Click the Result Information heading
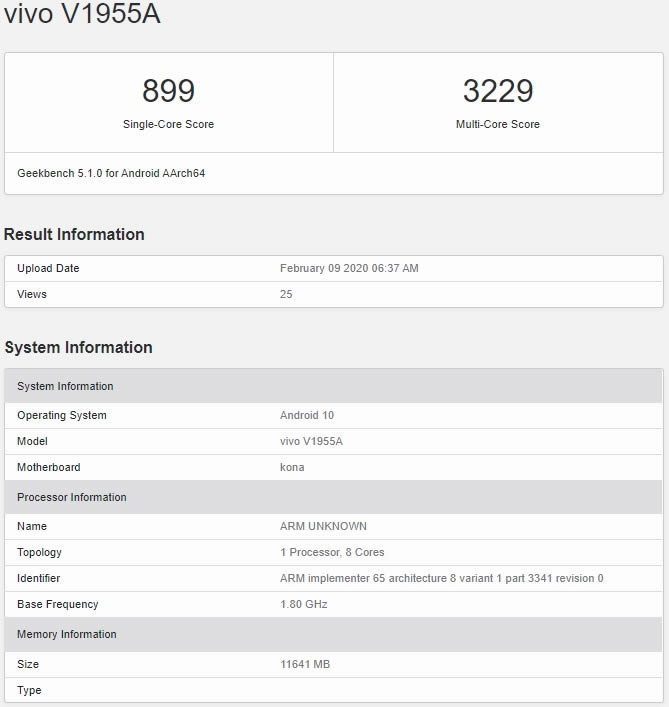The height and width of the screenshot is (707, 669). pos(74,234)
